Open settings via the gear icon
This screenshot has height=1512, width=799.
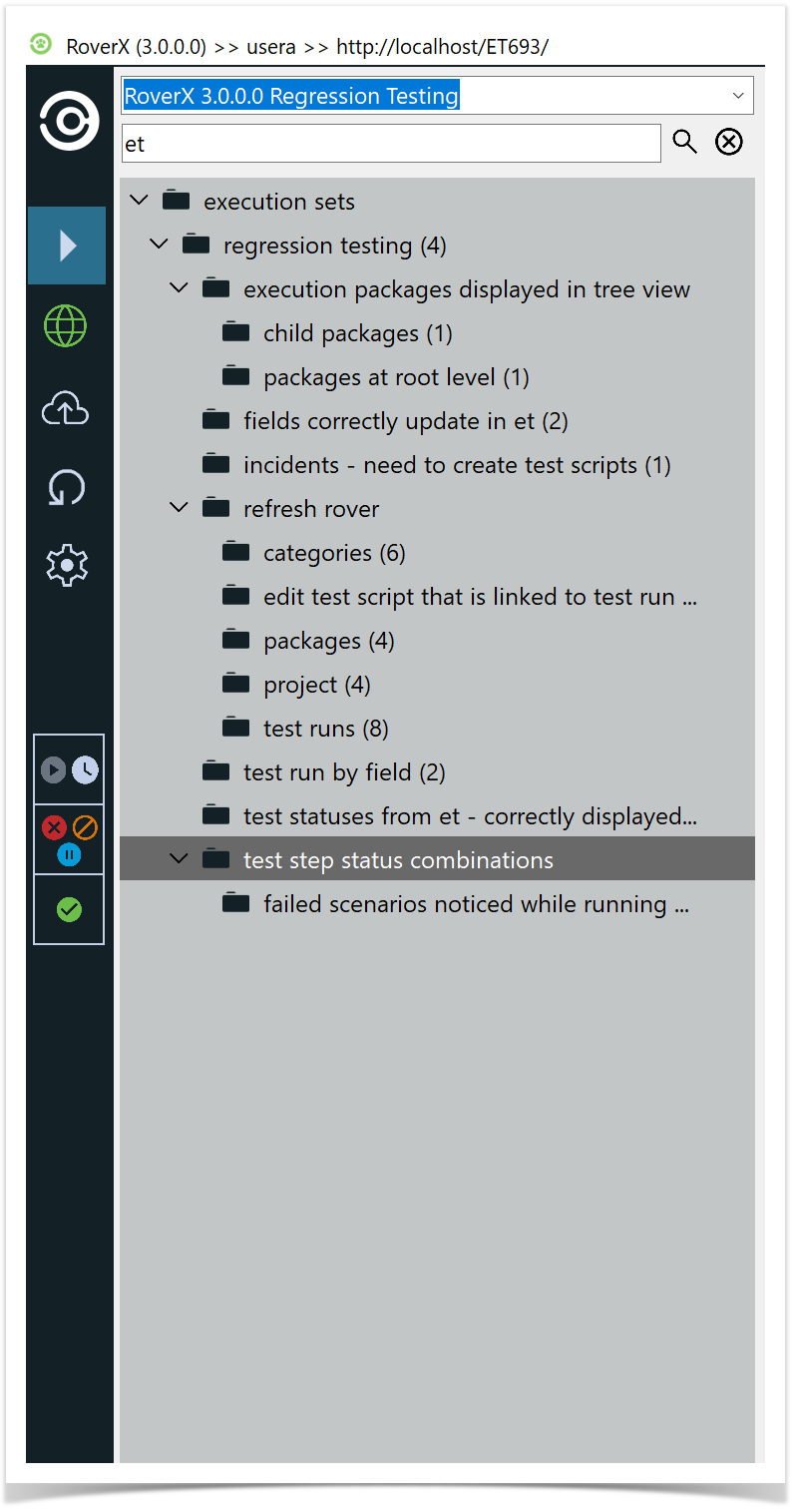pos(67,566)
